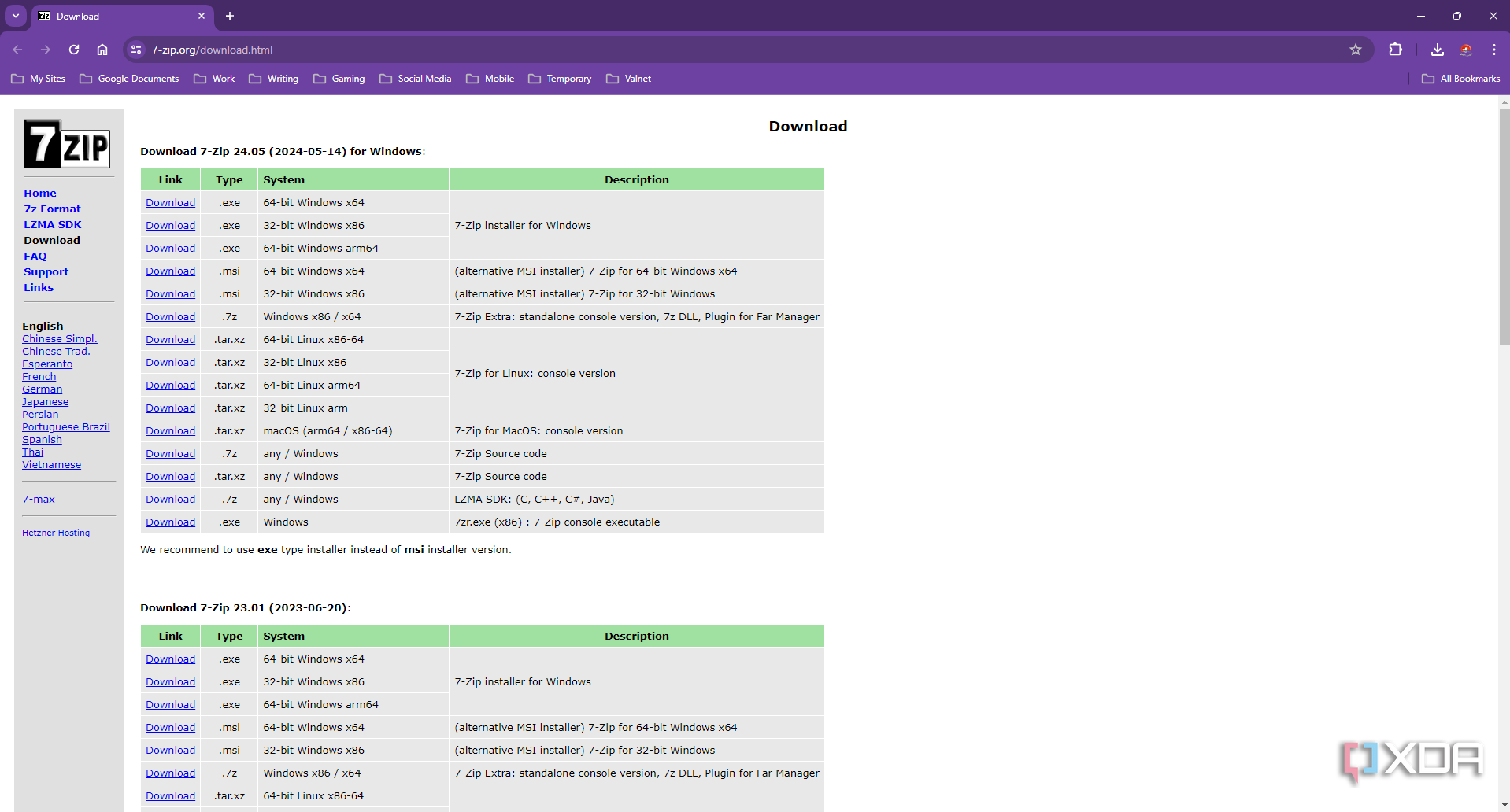1510x812 pixels.
Task: Open a new tab with plus button
Action: (230, 16)
